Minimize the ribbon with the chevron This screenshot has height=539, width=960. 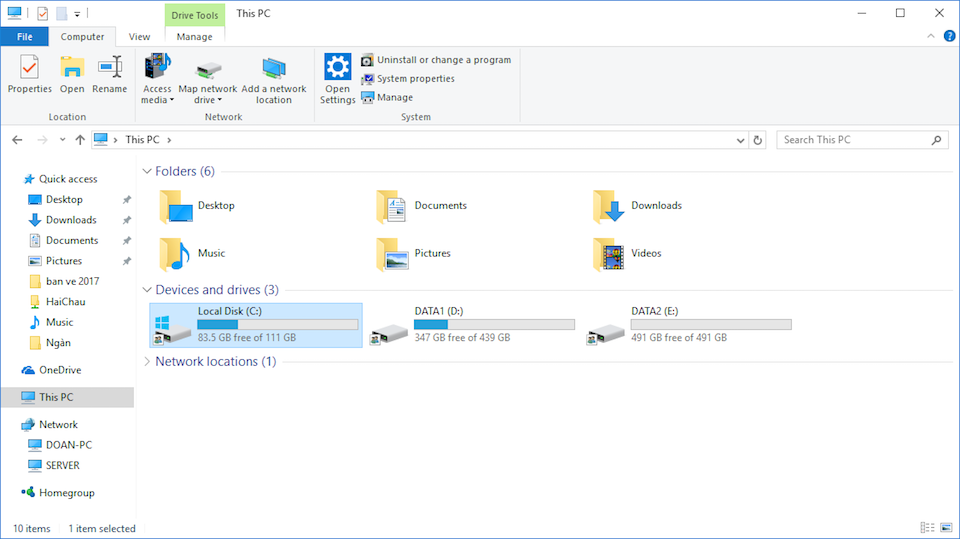(931, 36)
